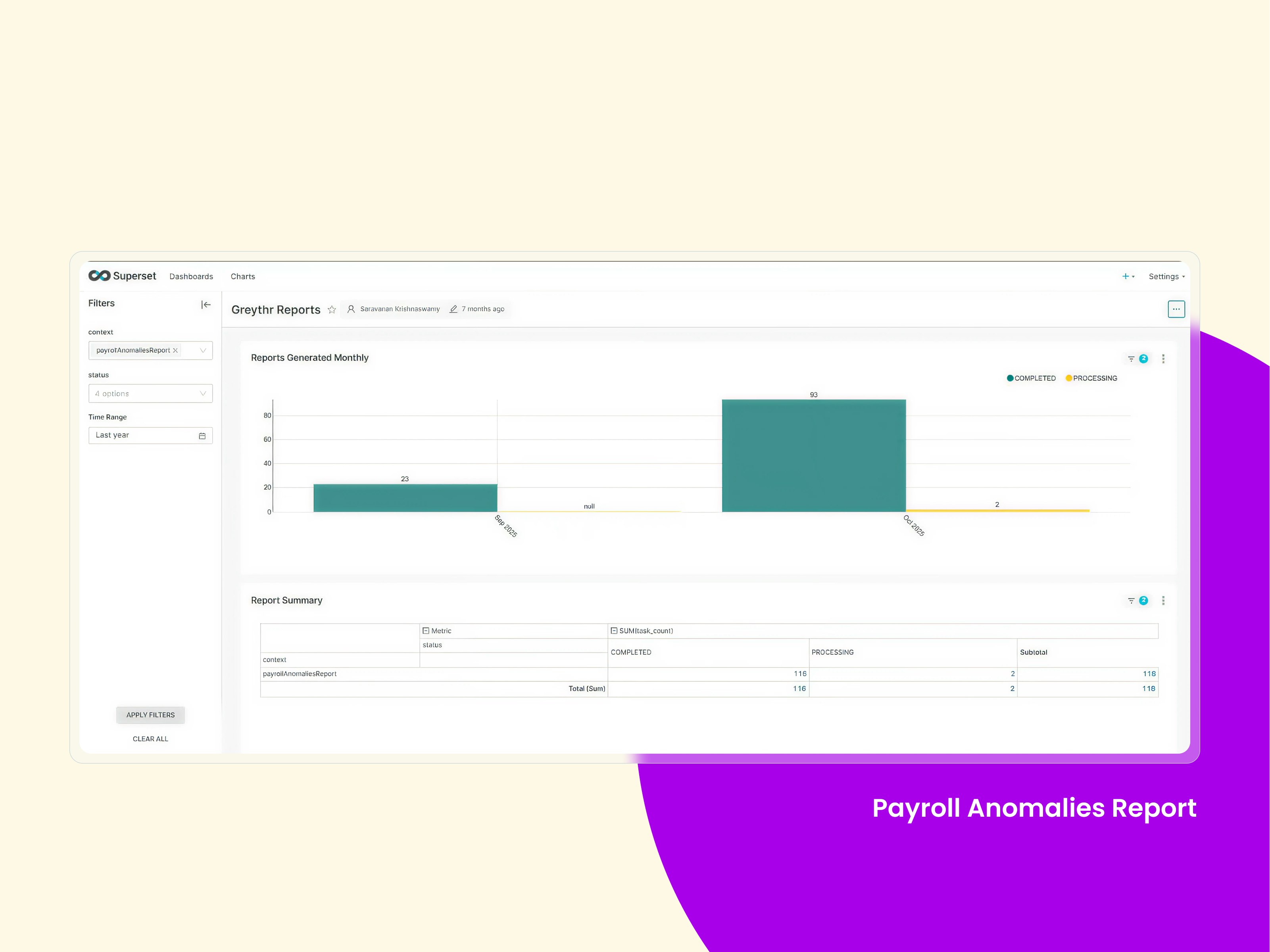
Task: Collapse the Filters sidebar panel
Action: coord(206,305)
